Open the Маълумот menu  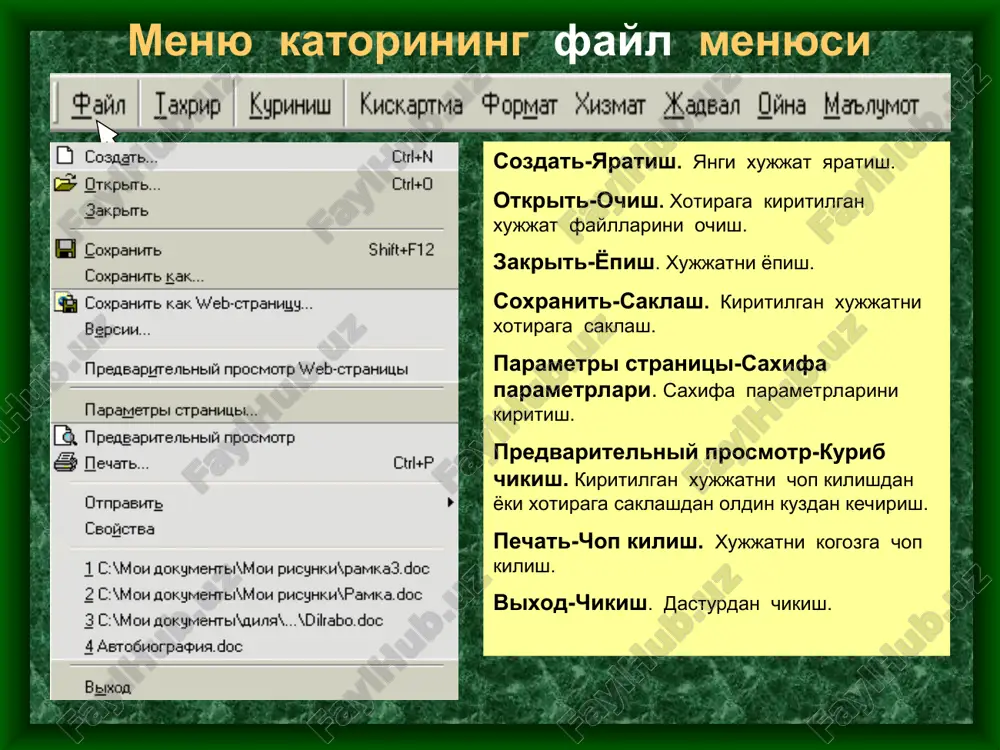[871, 105]
